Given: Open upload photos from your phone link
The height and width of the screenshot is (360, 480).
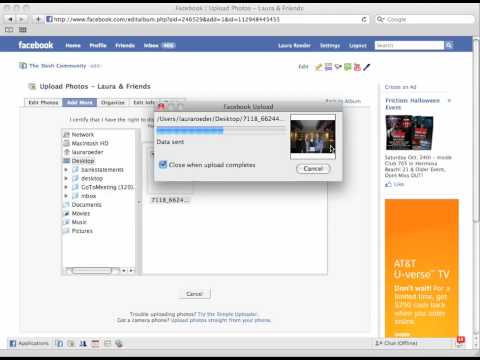Looking at the screenshot, I should coord(221,320).
